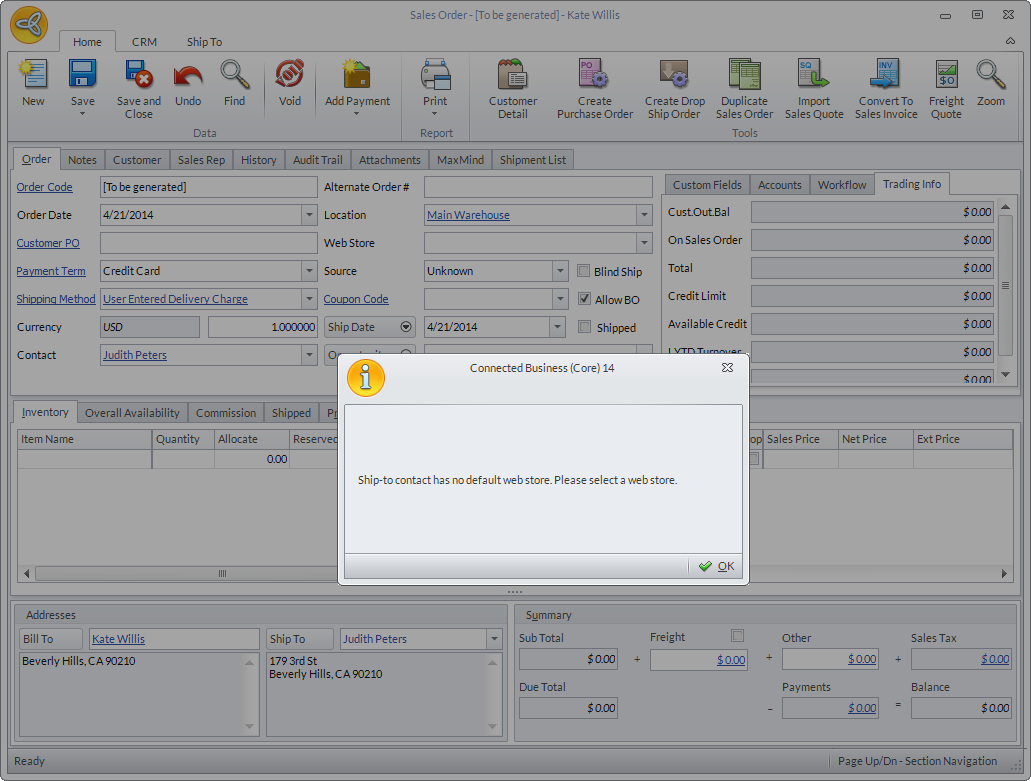Open the Customer Detail icon
This screenshot has height=781, width=1031.
click(x=512, y=76)
